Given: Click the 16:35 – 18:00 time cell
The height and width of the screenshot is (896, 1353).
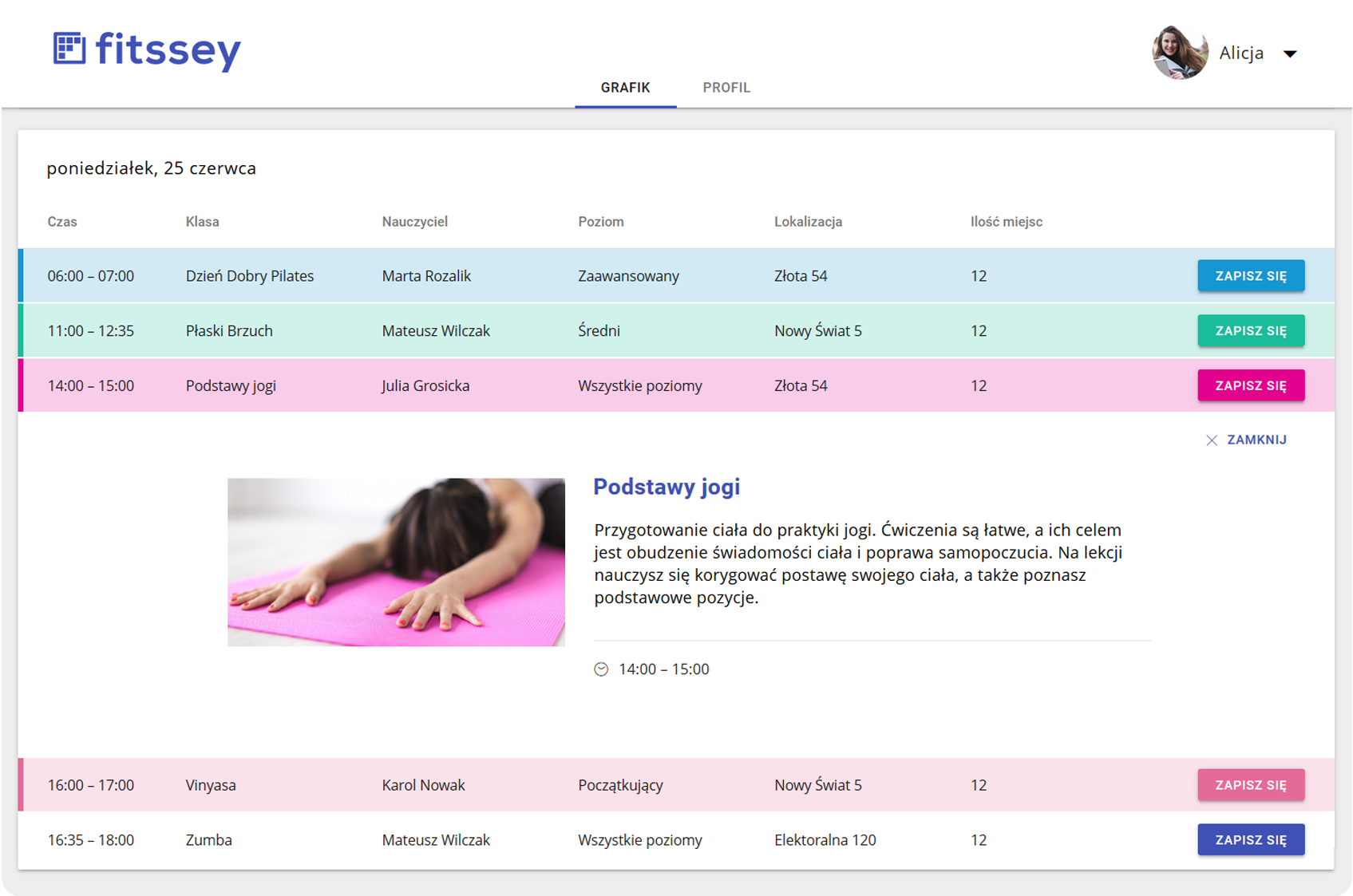Looking at the screenshot, I should (x=90, y=839).
